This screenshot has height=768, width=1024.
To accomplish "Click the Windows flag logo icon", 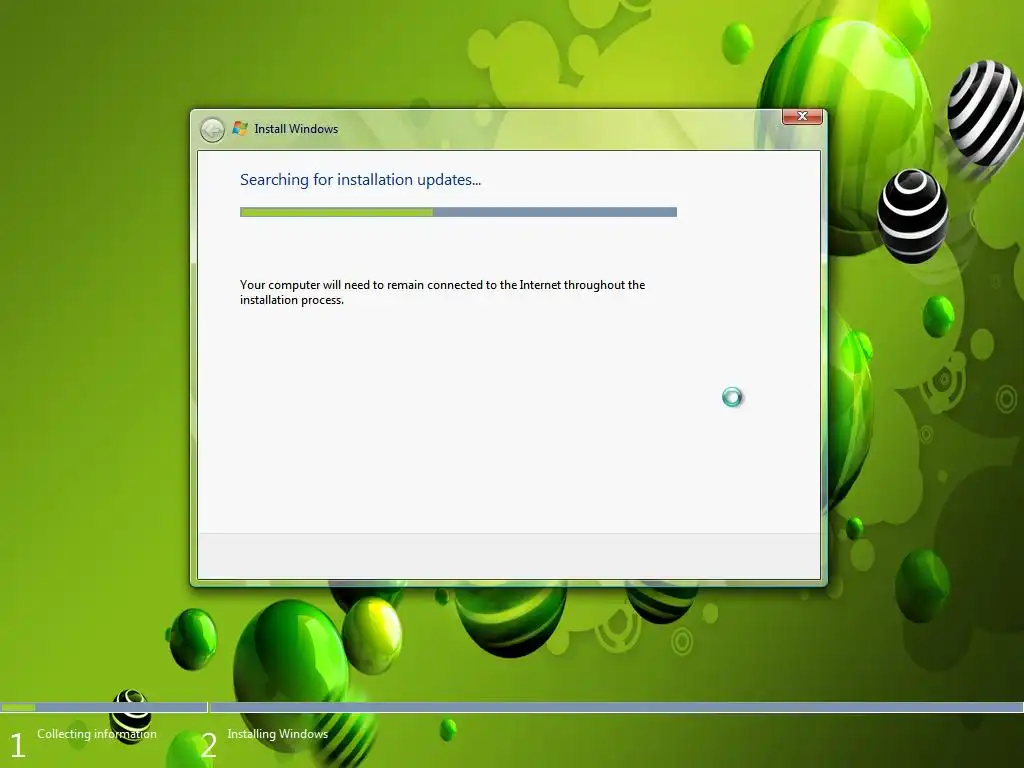I will pyautogui.click(x=240, y=128).
